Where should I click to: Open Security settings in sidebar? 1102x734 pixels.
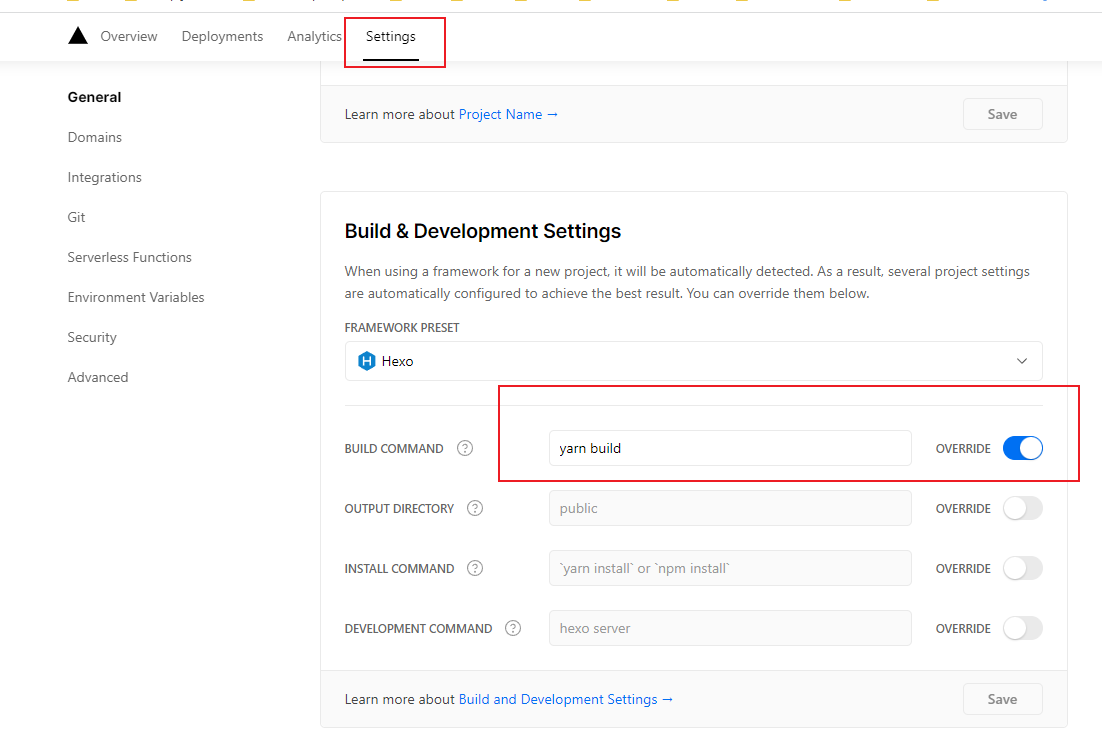pos(92,337)
